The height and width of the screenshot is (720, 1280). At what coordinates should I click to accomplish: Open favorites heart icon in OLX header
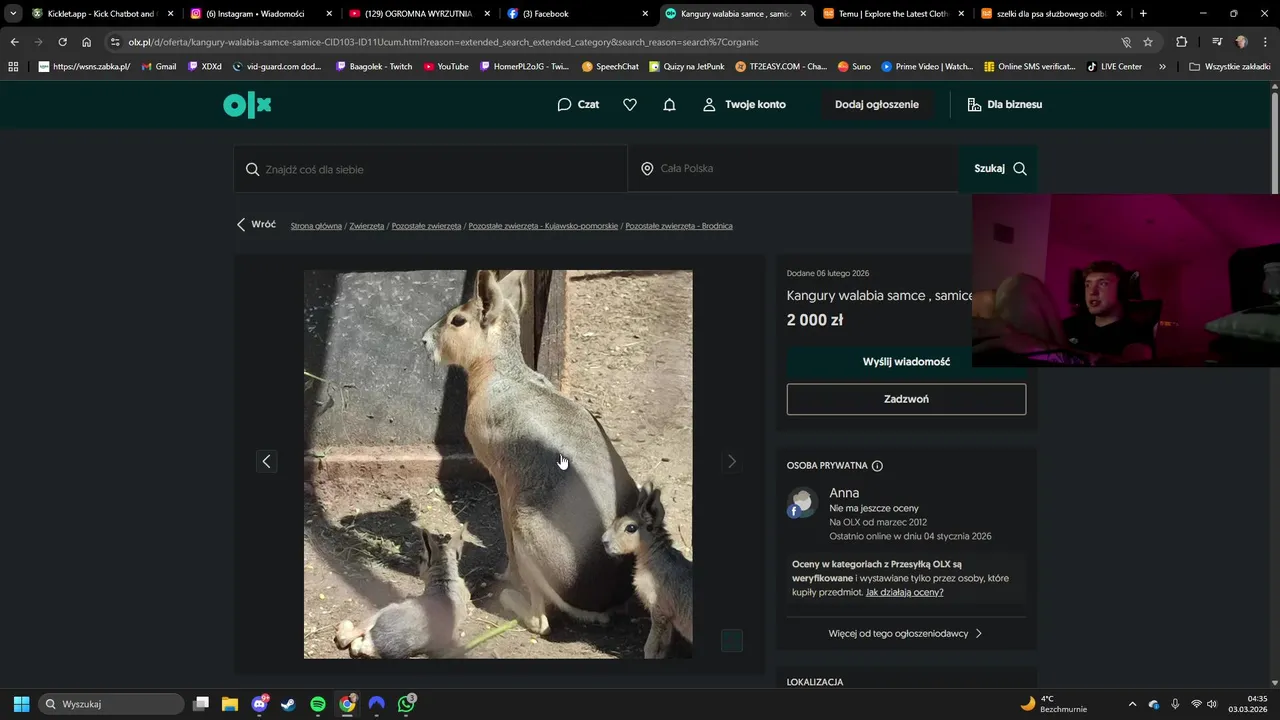point(630,104)
